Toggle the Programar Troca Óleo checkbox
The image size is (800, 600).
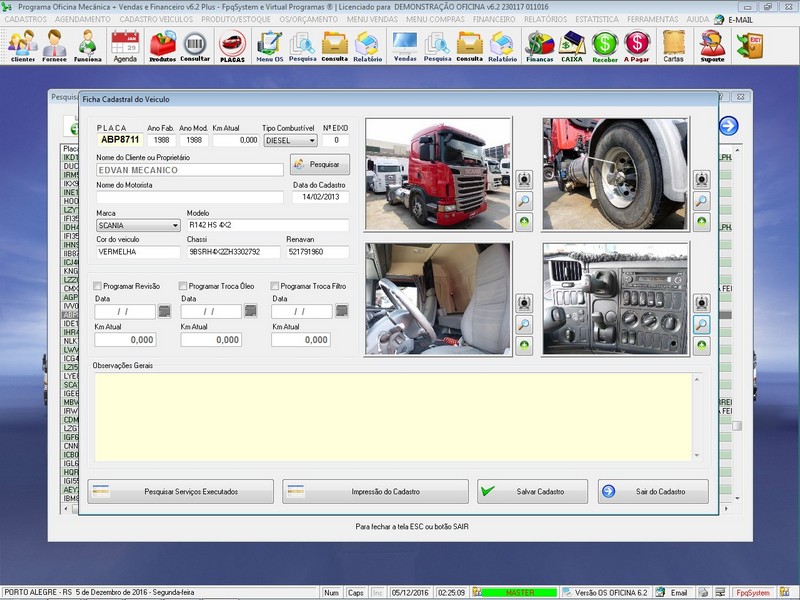[x=183, y=286]
